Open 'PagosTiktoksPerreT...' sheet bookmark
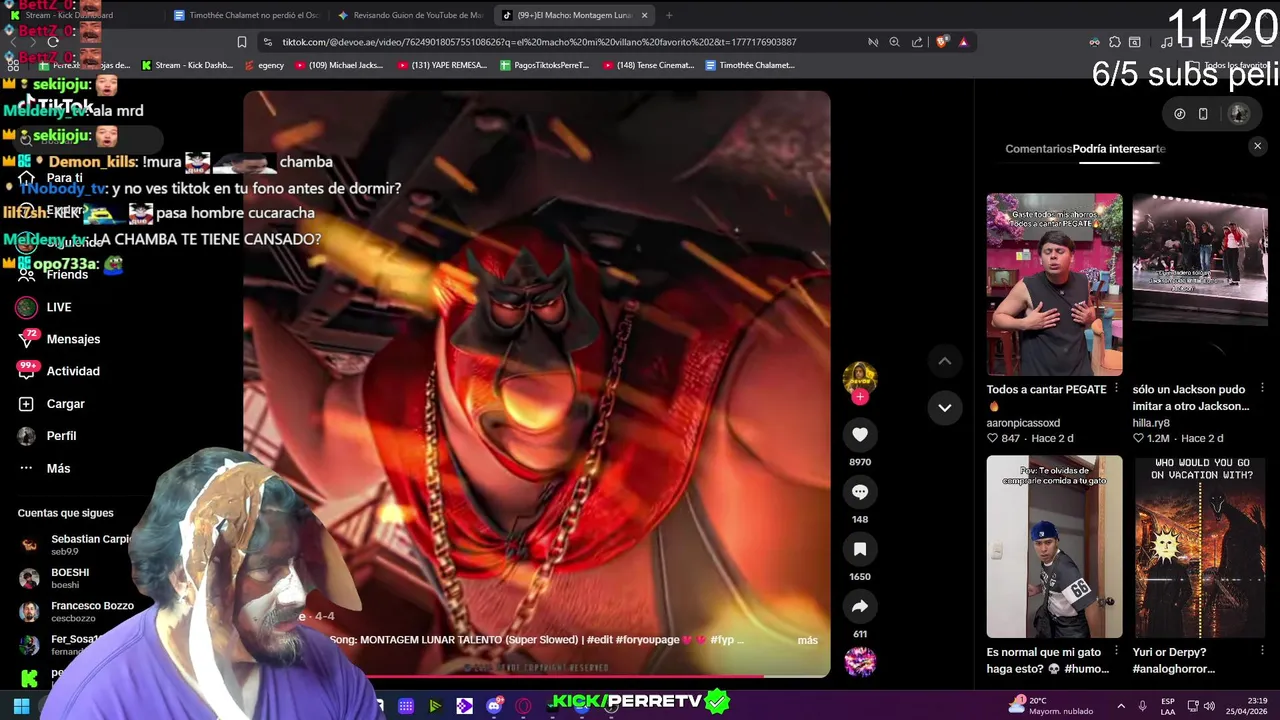 544,65
